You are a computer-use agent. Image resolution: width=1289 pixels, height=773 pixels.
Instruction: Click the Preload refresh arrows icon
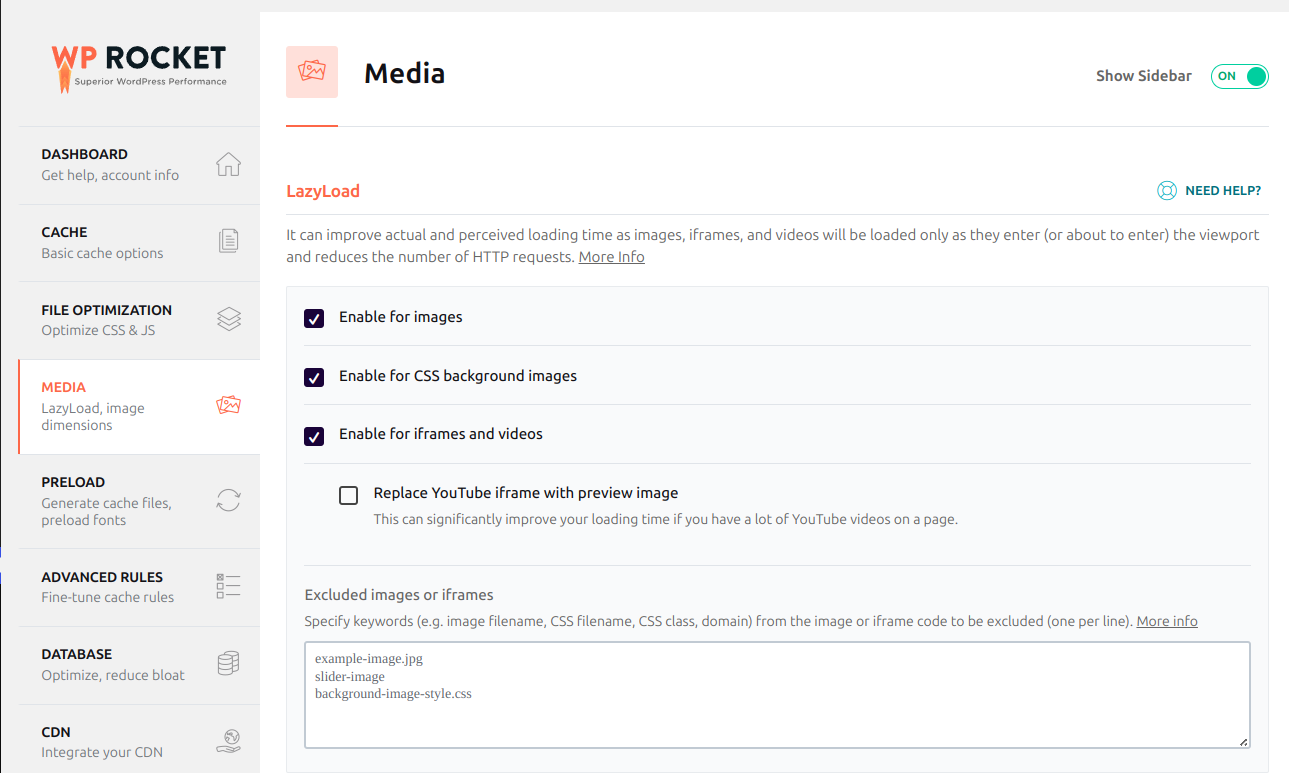pyautogui.click(x=229, y=500)
